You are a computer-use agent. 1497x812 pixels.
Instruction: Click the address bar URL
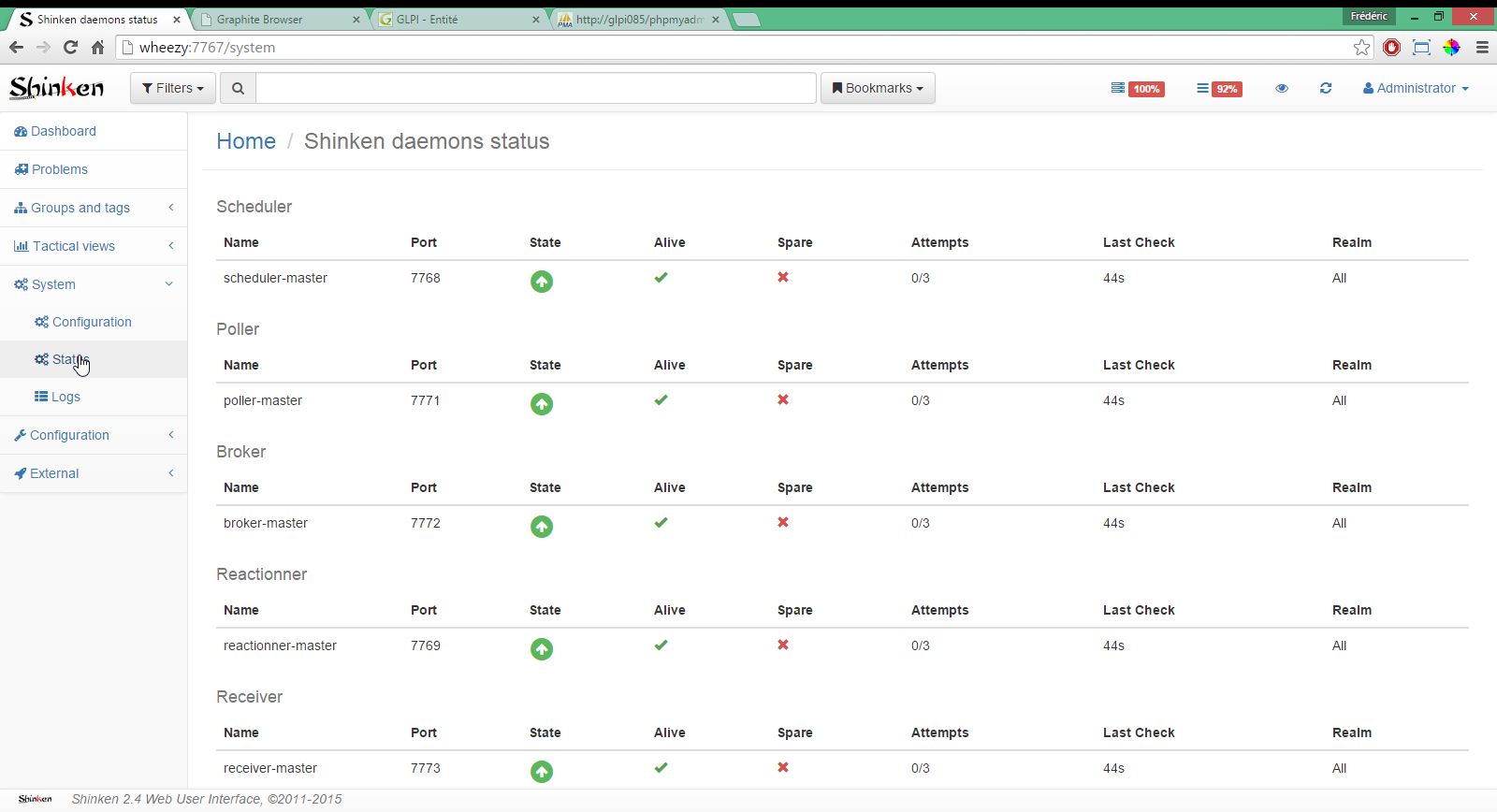pyautogui.click(x=207, y=48)
